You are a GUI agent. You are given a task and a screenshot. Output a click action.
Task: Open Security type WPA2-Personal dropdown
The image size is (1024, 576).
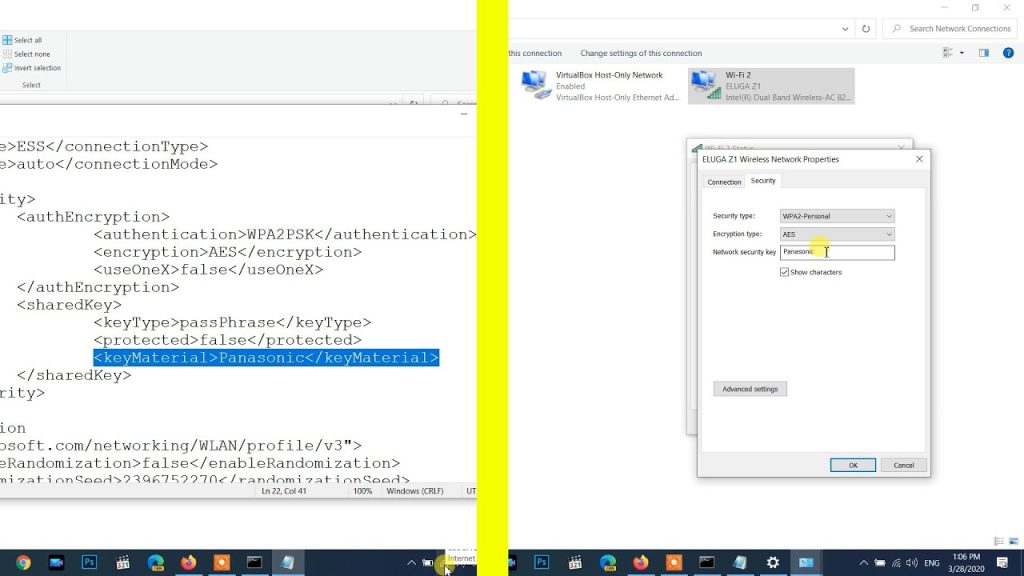837,216
